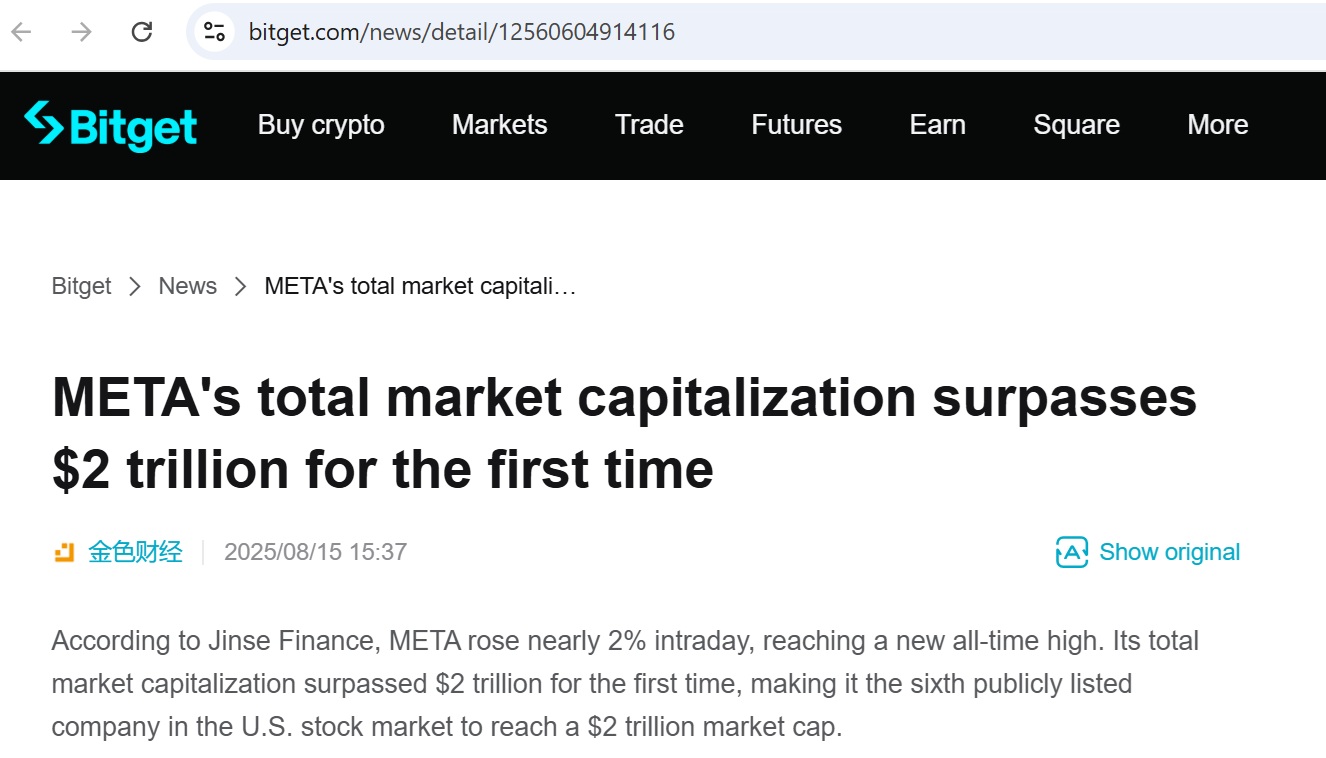Click the META market capitalization headline

point(624,432)
